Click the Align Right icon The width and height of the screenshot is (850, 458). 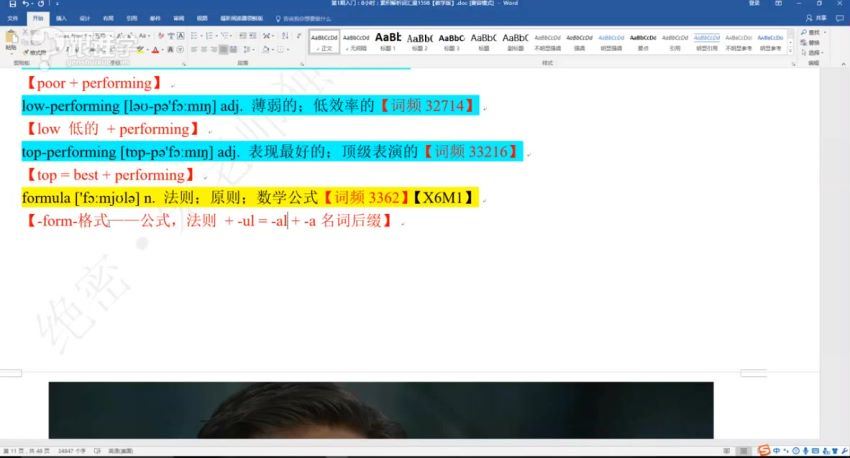pyautogui.click(x=214, y=50)
